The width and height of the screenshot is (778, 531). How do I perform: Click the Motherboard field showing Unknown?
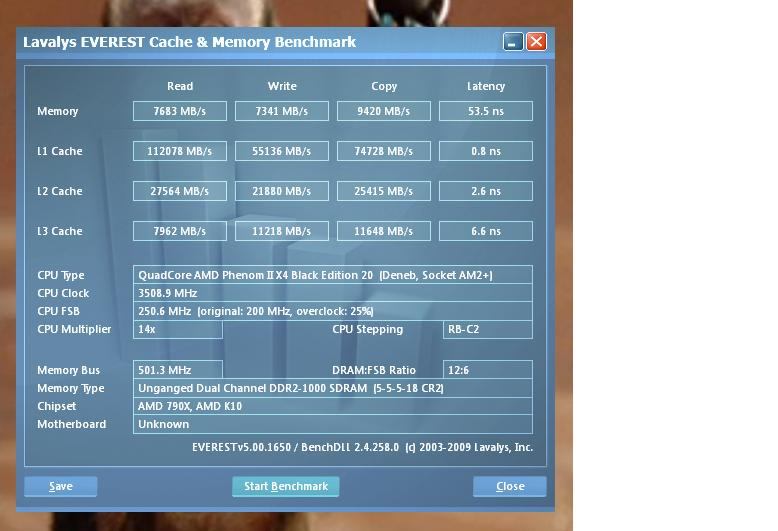pyautogui.click(x=333, y=424)
